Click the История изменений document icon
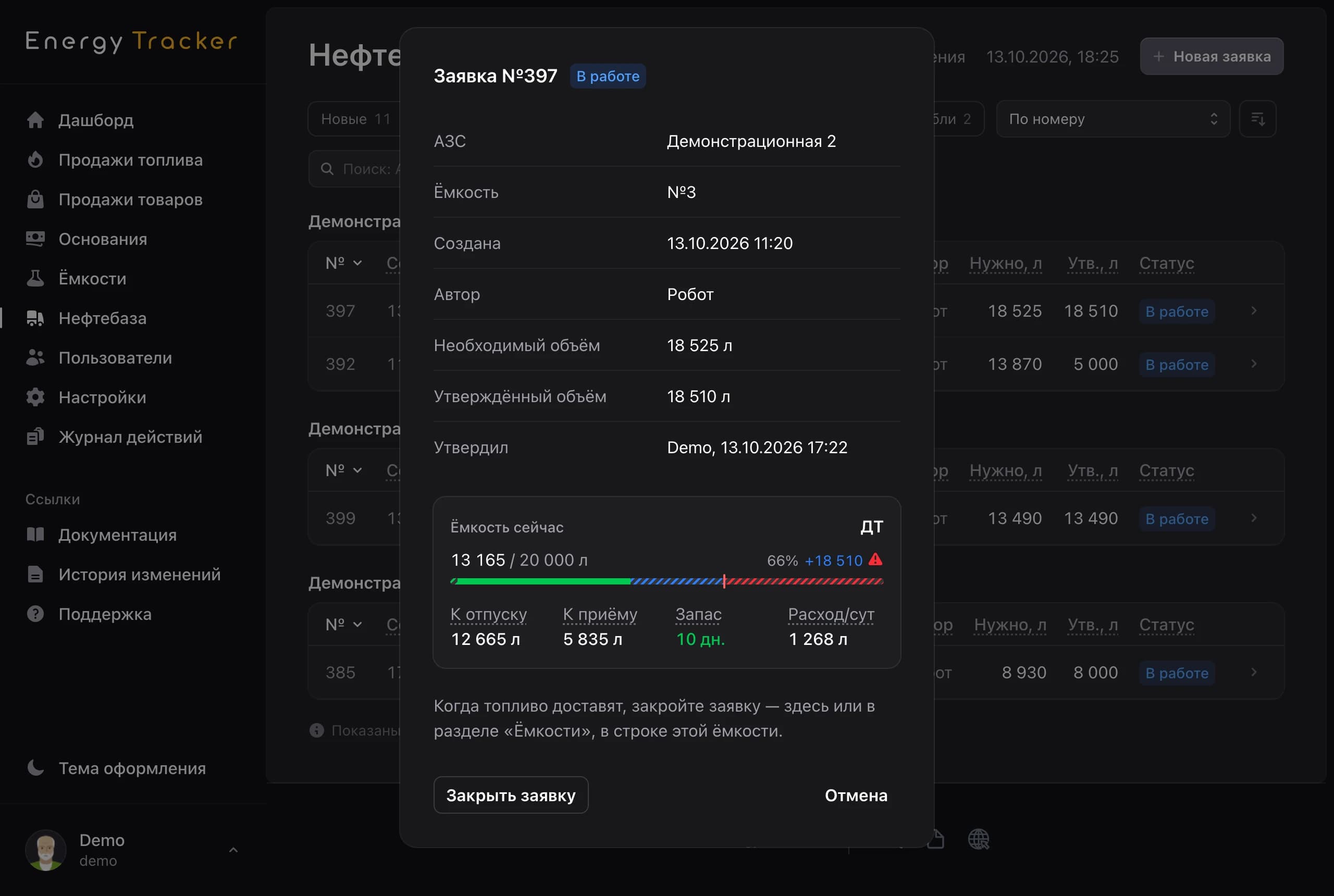Image resolution: width=1334 pixels, height=896 pixels. click(x=35, y=574)
